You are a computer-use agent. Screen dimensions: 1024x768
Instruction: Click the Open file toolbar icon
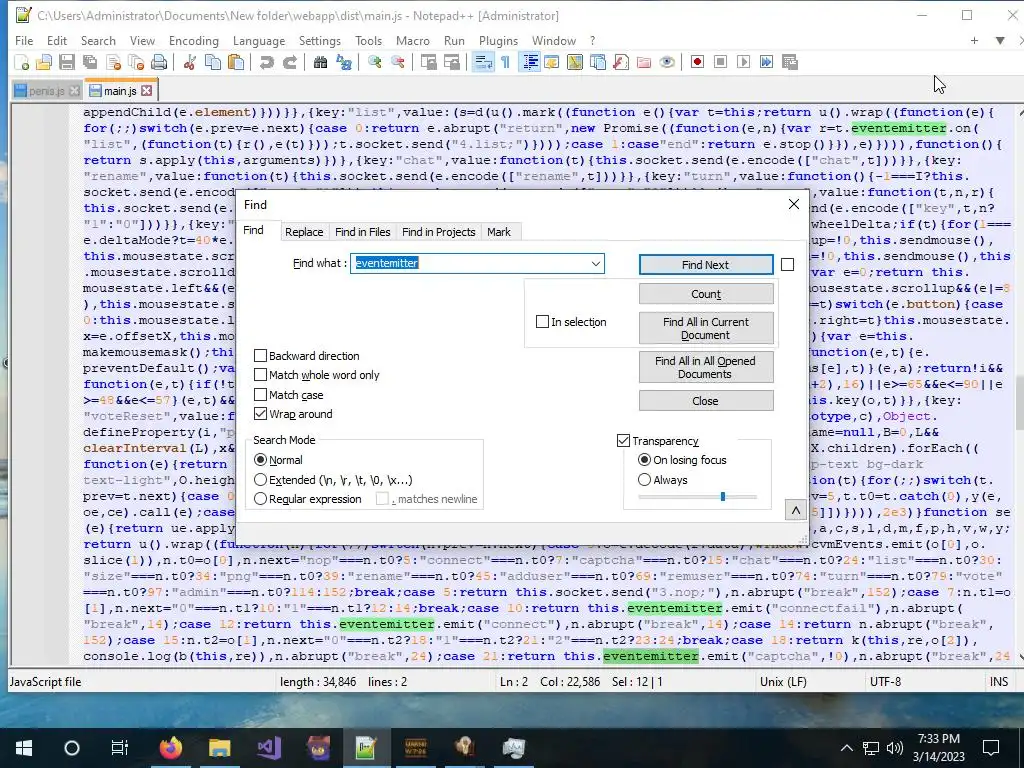point(44,62)
